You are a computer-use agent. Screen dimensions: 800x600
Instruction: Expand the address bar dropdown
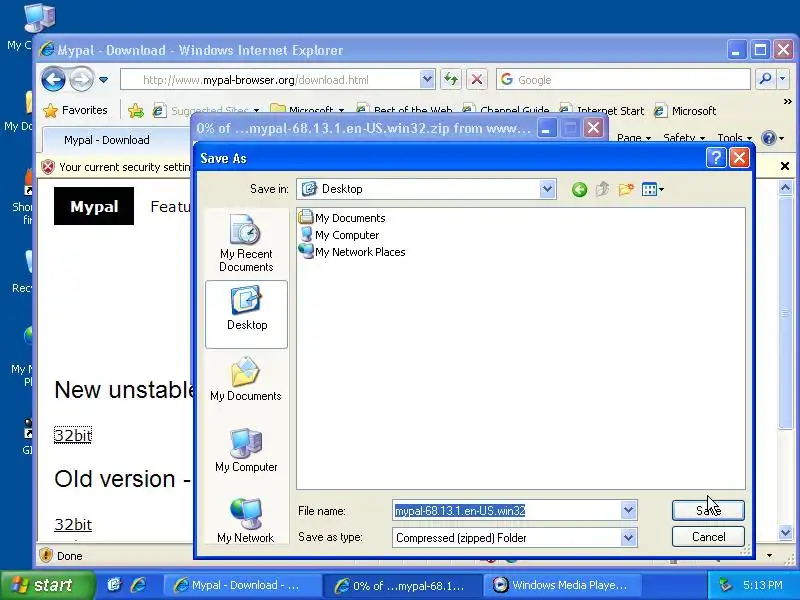point(427,79)
